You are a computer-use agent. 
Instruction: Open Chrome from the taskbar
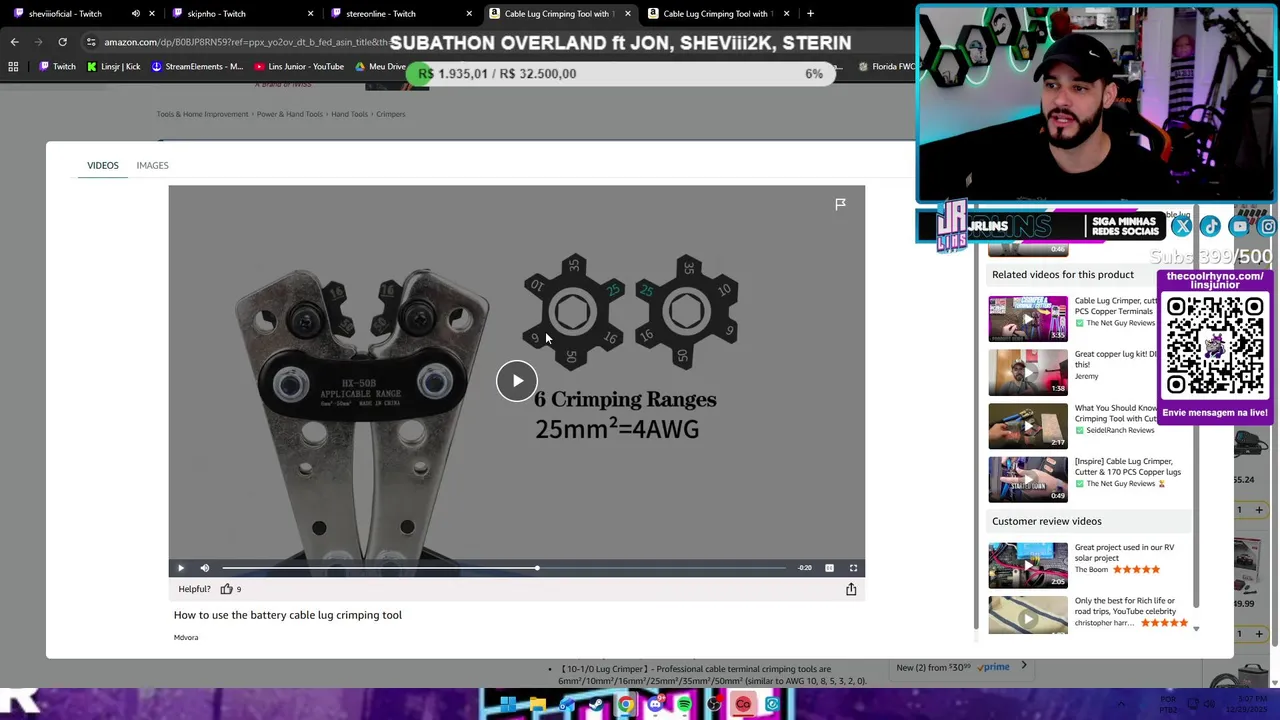click(x=625, y=705)
